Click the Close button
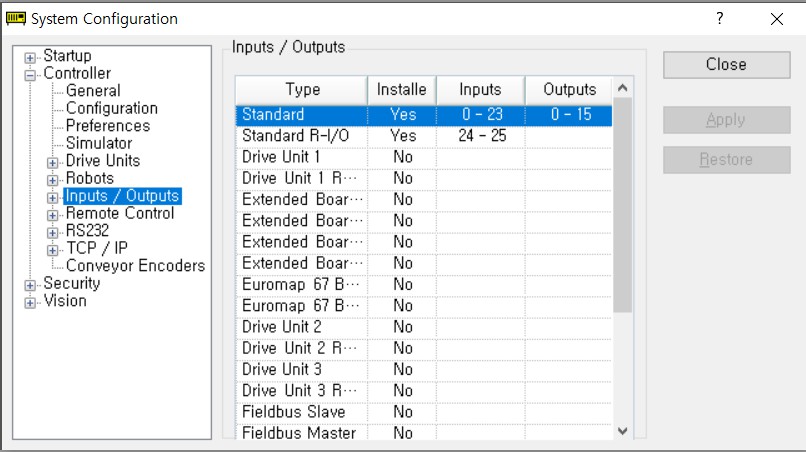Viewport: 806px width, 452px height. click(726, 64)
